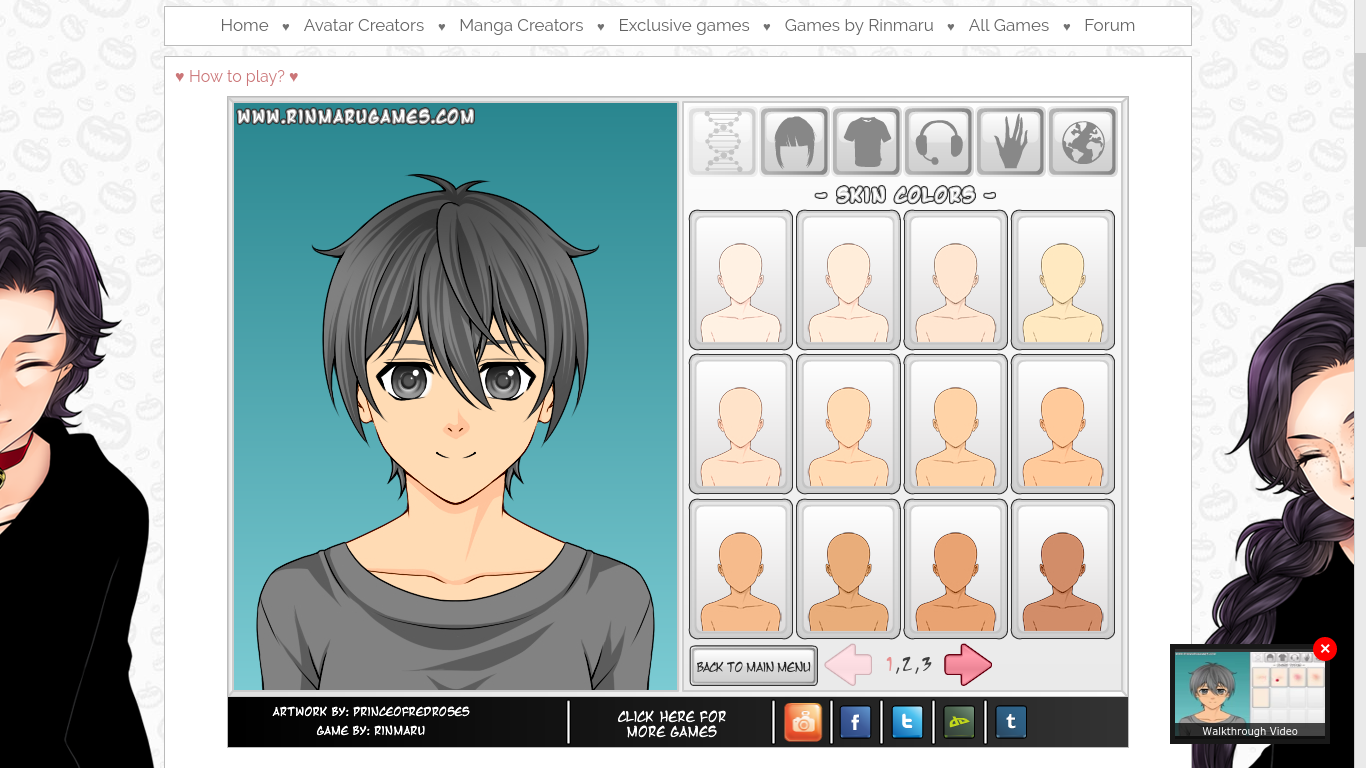
Task: Click here for more games banner
Action: (x=672, y=723)
